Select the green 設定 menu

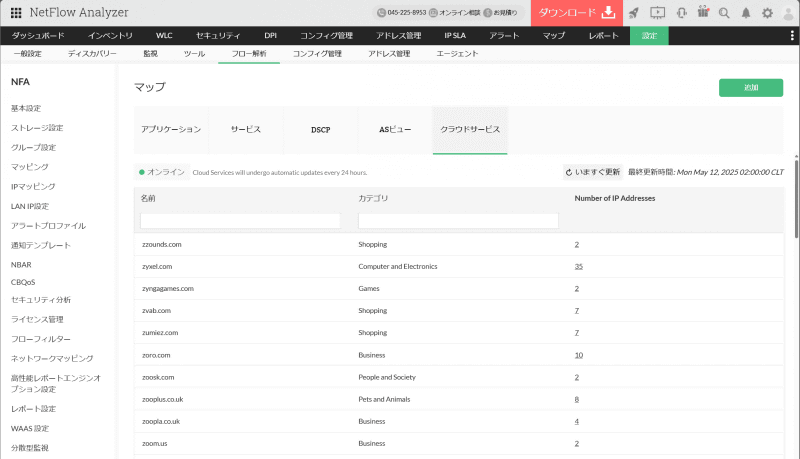click(649, 36)
